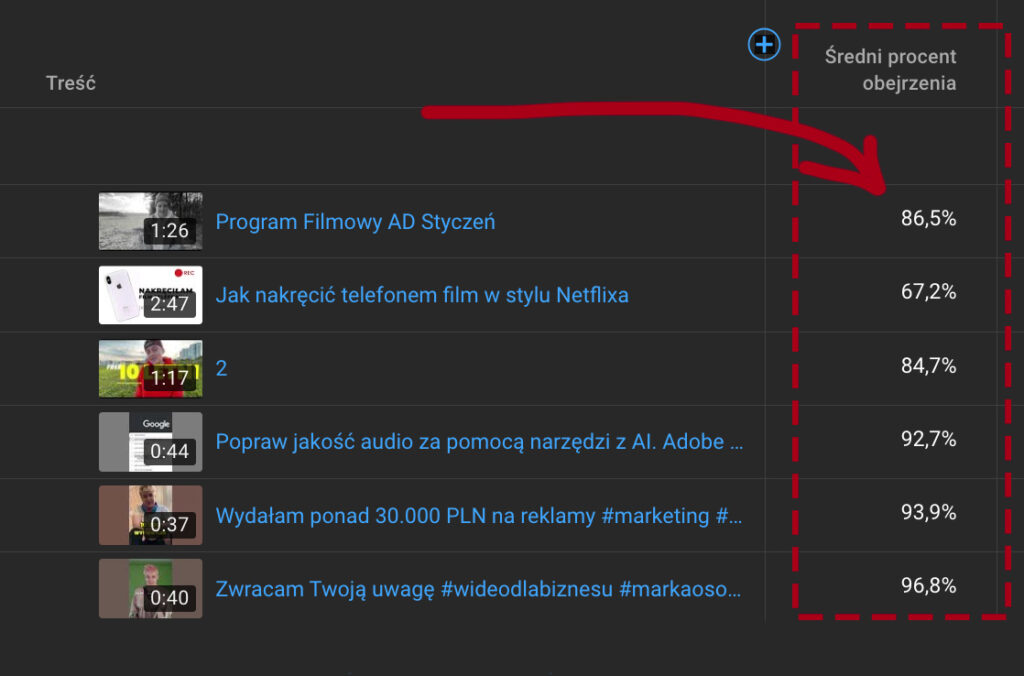Select the 93,9% percentage cell
The image size is (1024, 676).
point(928,512)
